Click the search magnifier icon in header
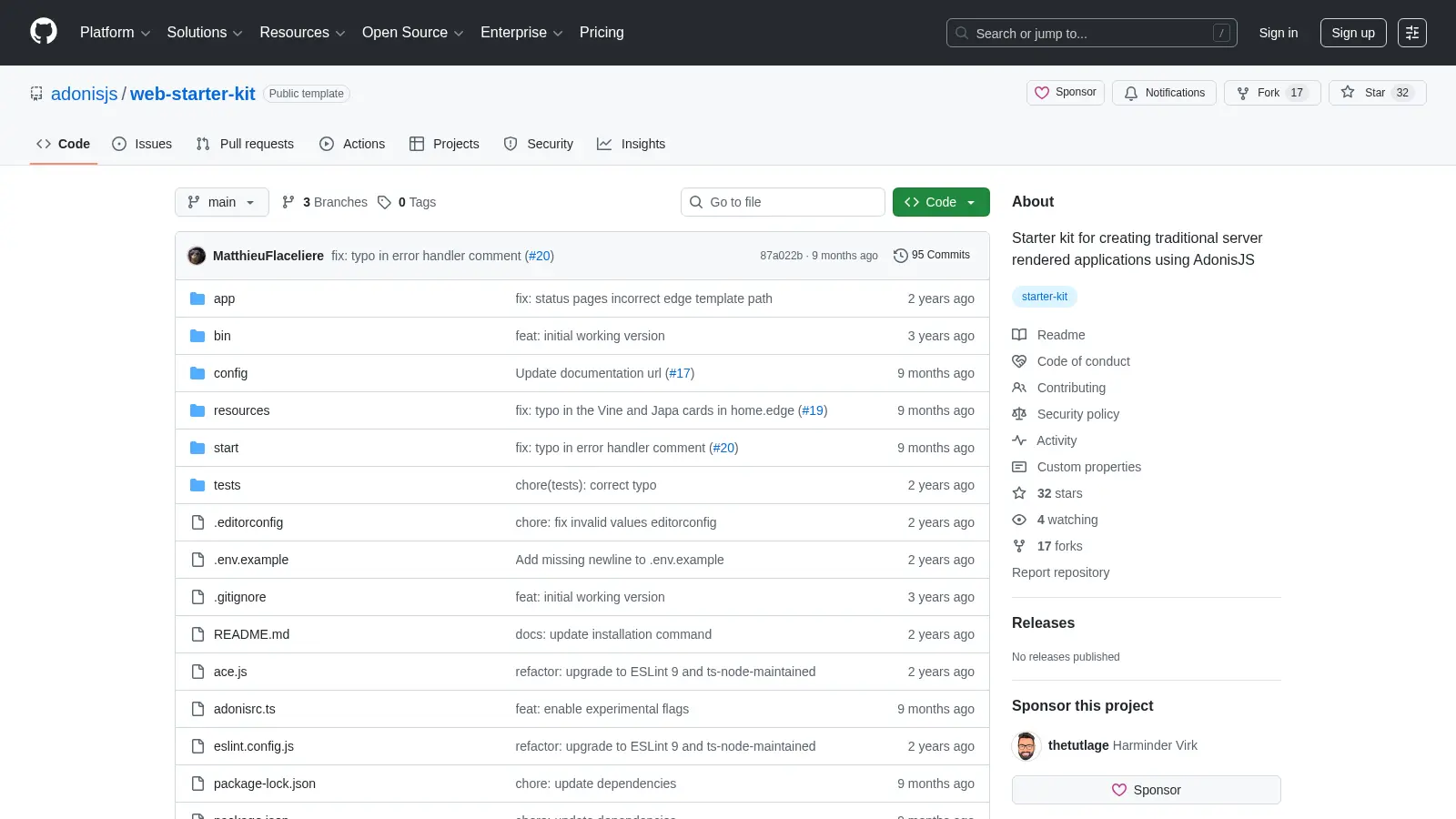1456x819 pixels. click(x=962, y=33)
